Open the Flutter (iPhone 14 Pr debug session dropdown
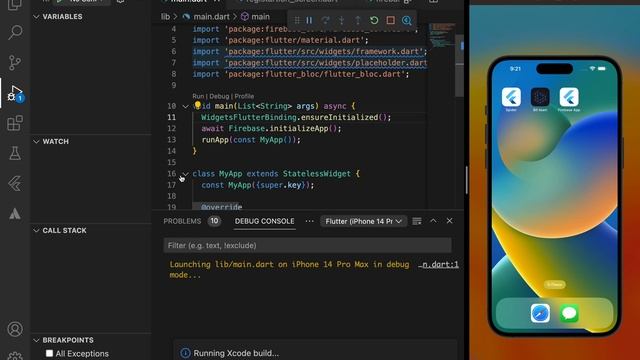The height and width of the screenshot is (360, 640). pos(363,221)
